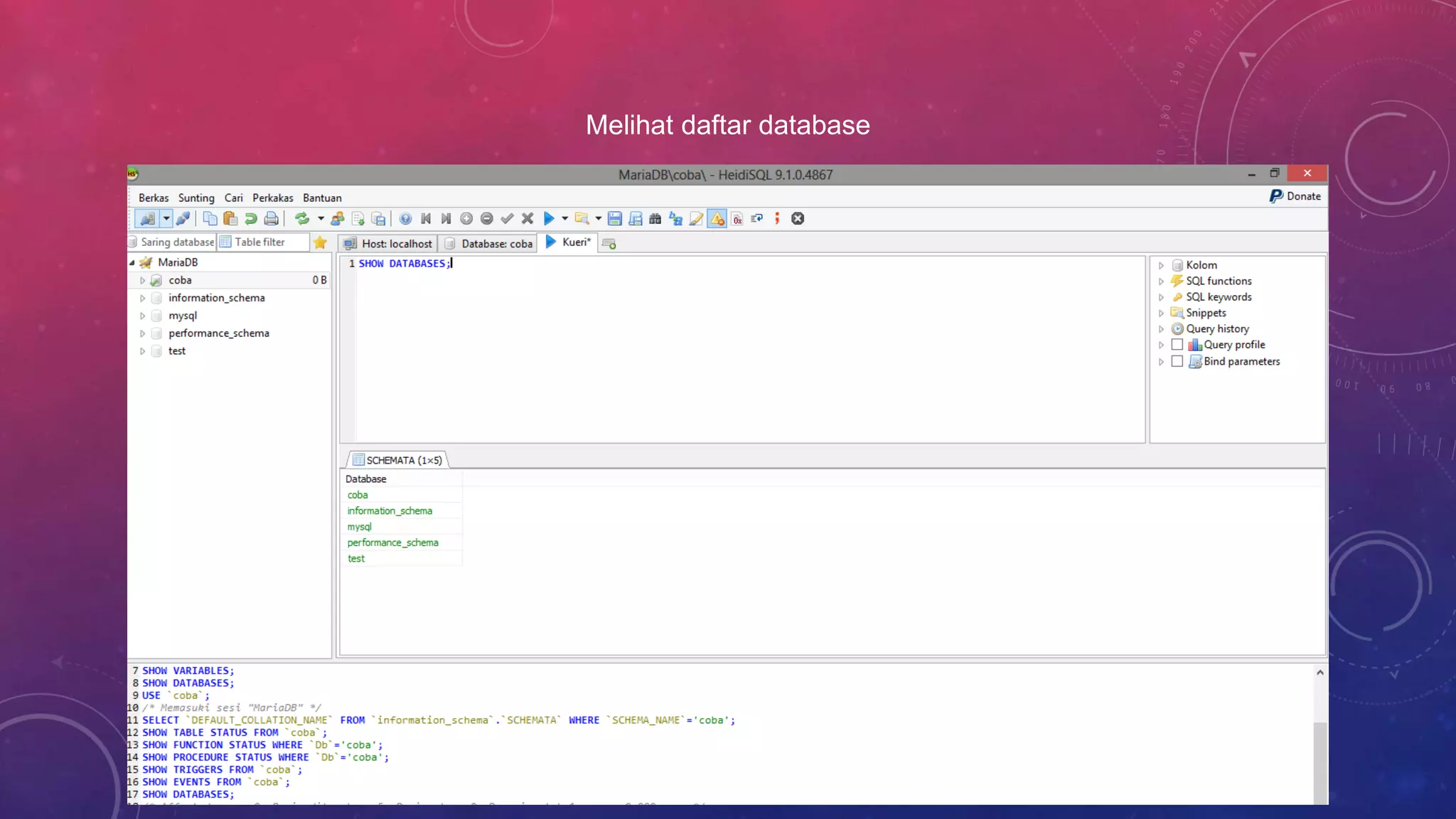This screenshot has height=819, width=1456.
Task: Open new query tab icon
Action: [x=609, y=243]
